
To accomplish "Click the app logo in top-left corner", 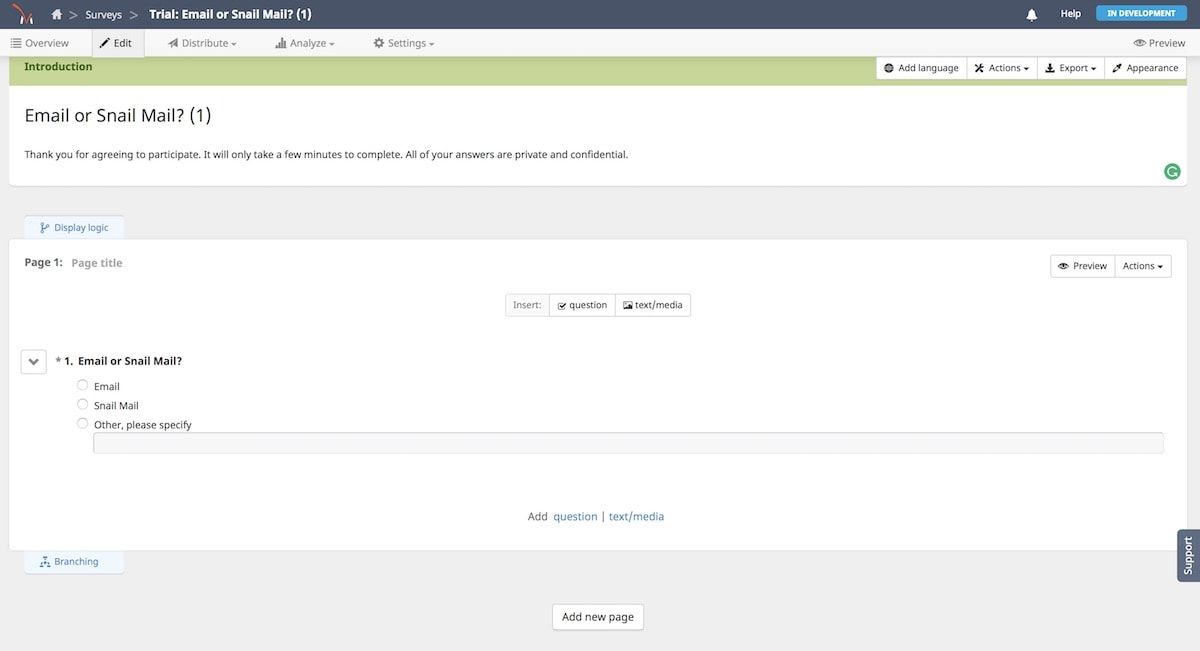I will (22, 14).
